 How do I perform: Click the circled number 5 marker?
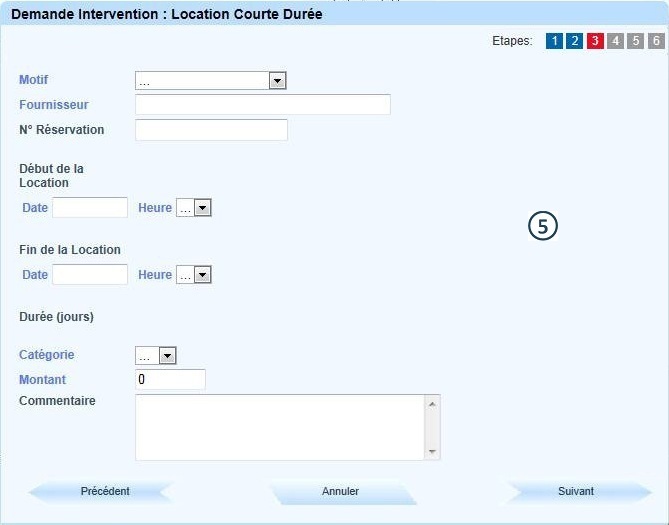point(542,227)
